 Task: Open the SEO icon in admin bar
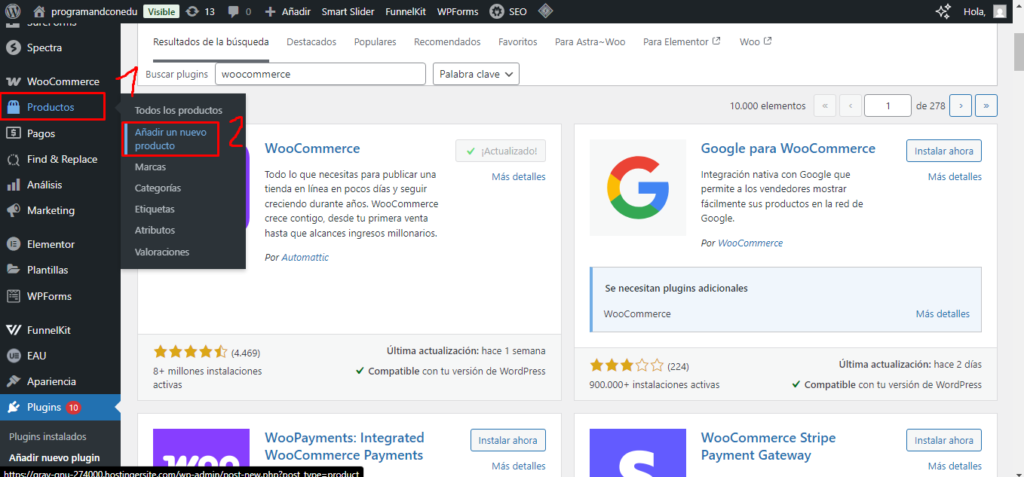496,12
